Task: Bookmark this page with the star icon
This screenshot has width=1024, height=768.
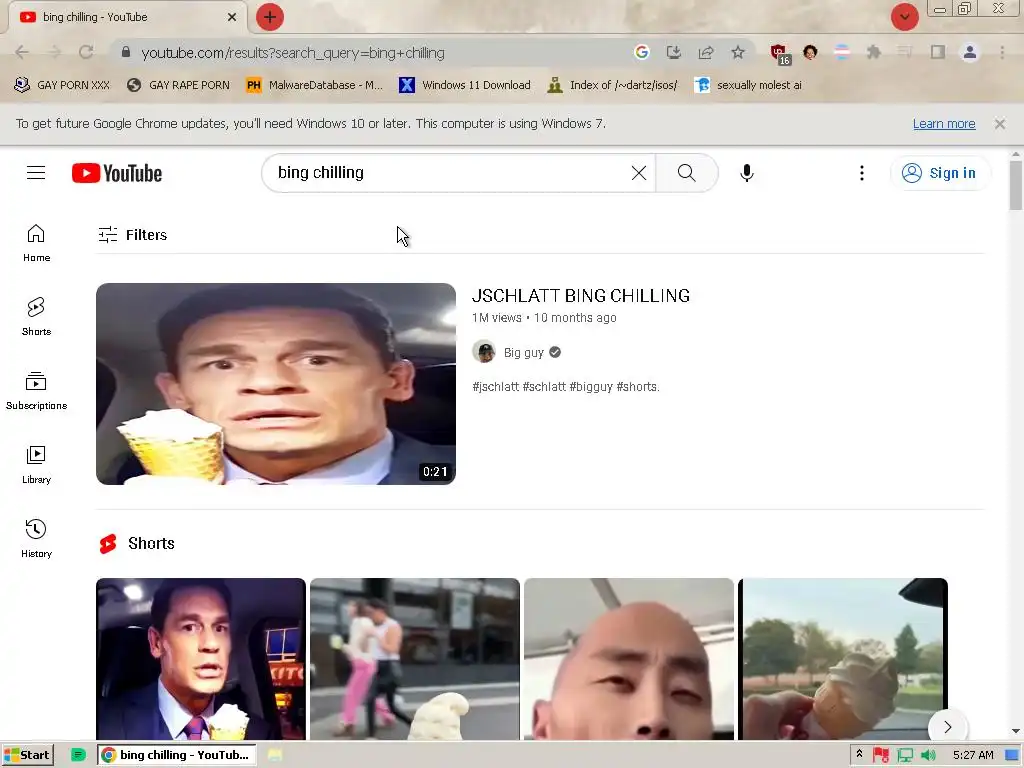Action: pyautogui.click(x=737, y=52)
